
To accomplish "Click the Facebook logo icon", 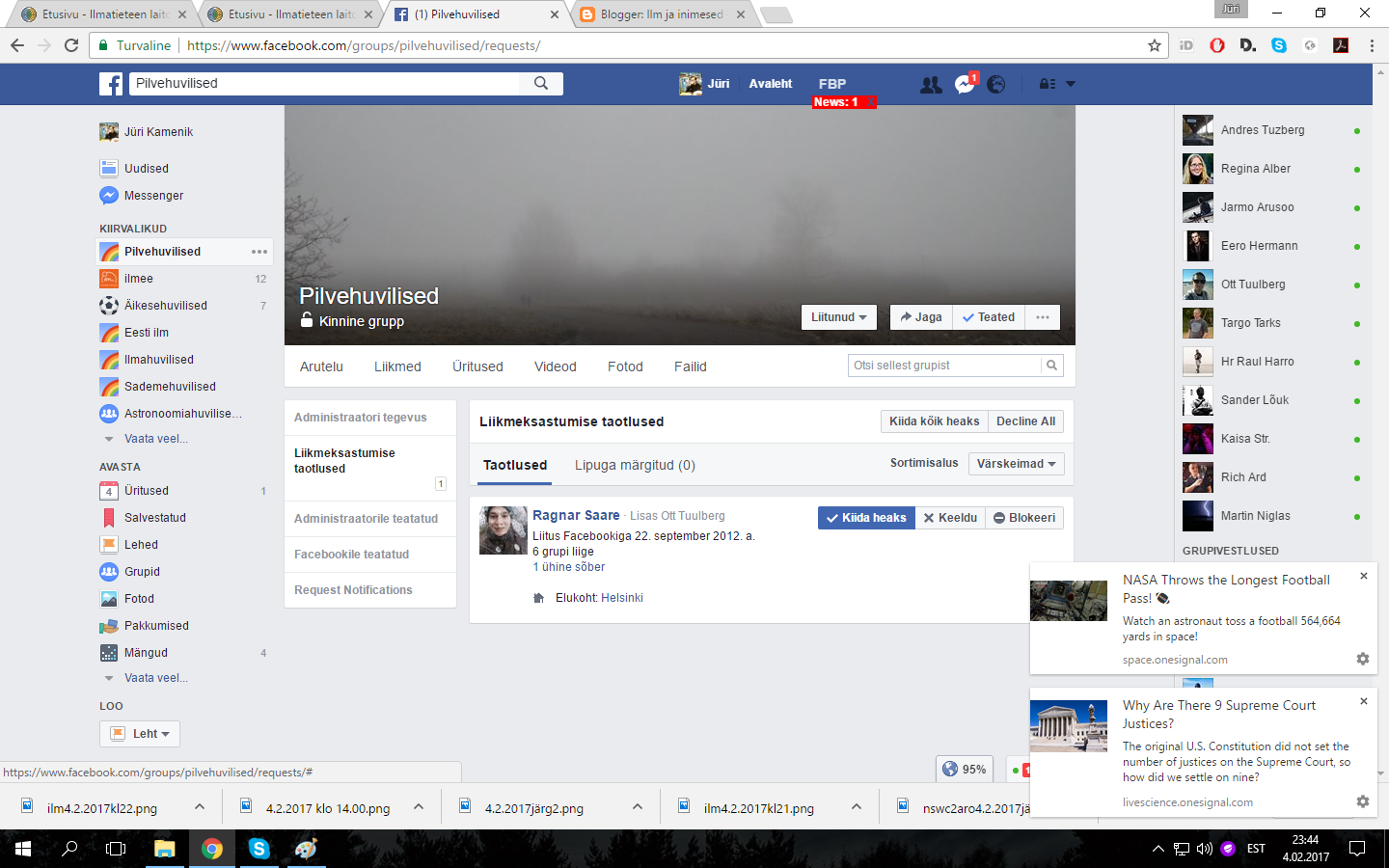I will [x=111, y=84].
